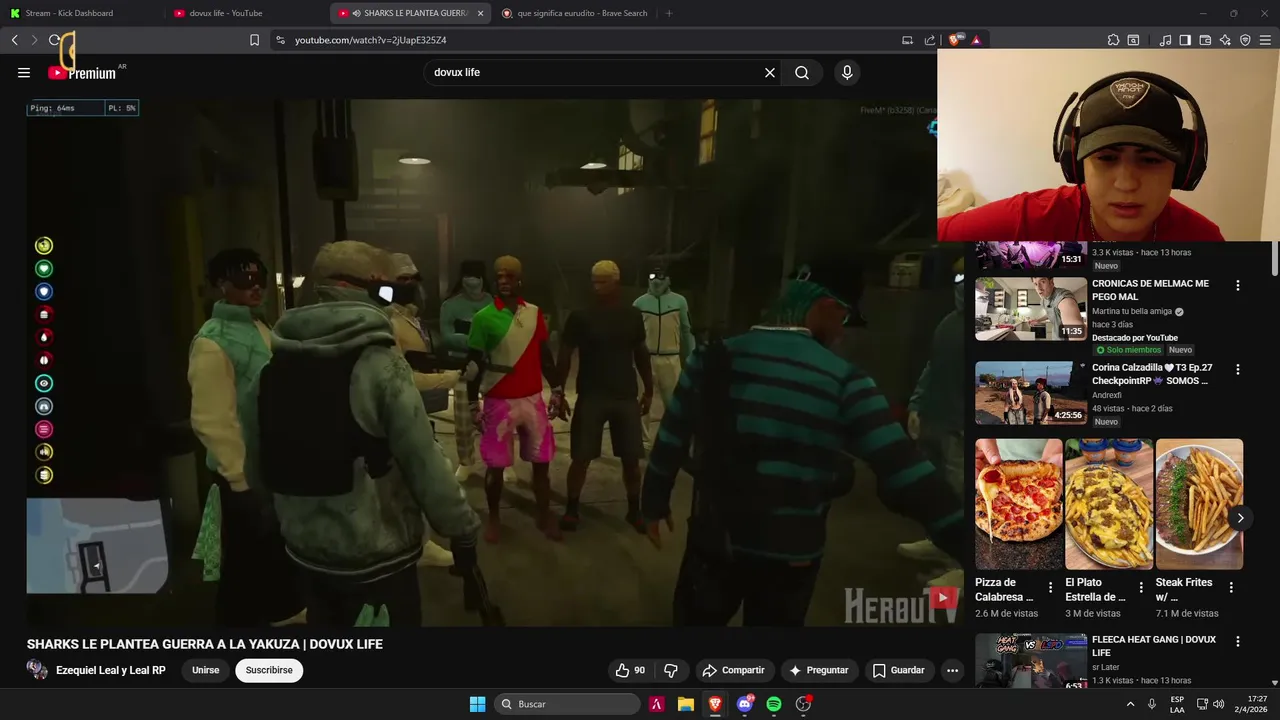The image size is (1280, 720).
Task: Open options for Pizza de Calabresa short
Action: (x=1050, y=588)
